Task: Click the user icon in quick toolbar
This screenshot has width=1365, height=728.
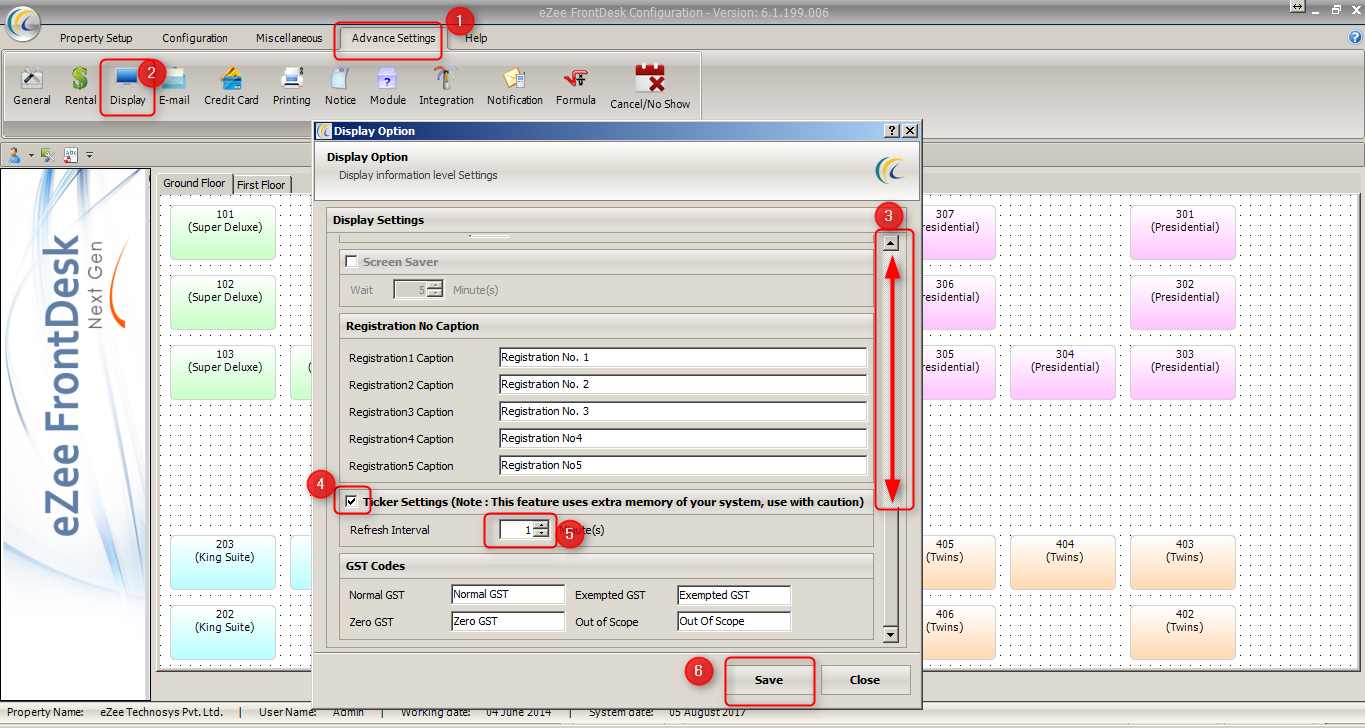Action: (15, 155)
